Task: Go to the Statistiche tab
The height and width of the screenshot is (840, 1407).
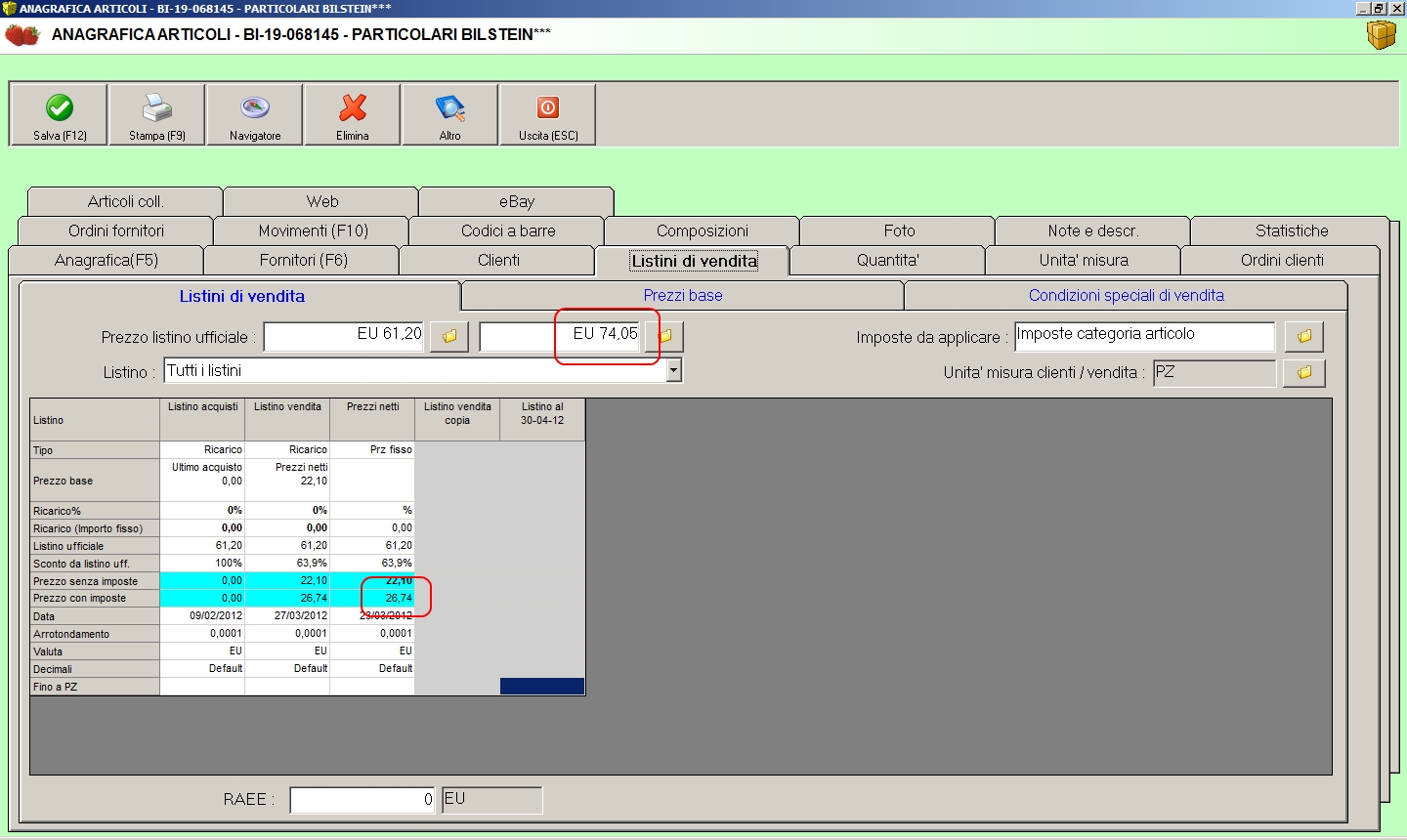Action: click(1291, 231)
